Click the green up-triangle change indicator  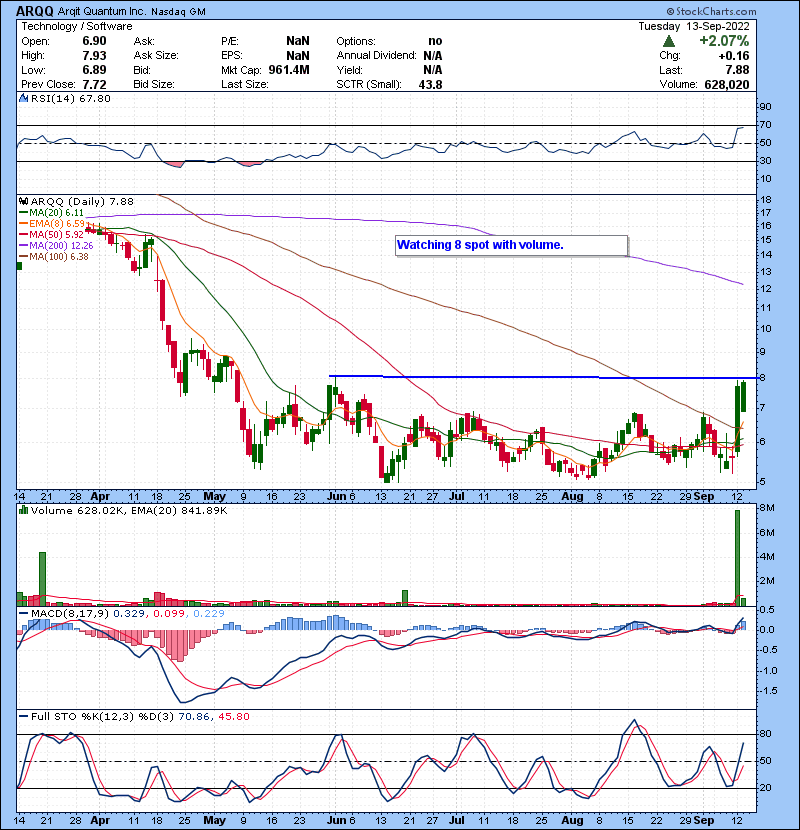(x=669, y=41)
